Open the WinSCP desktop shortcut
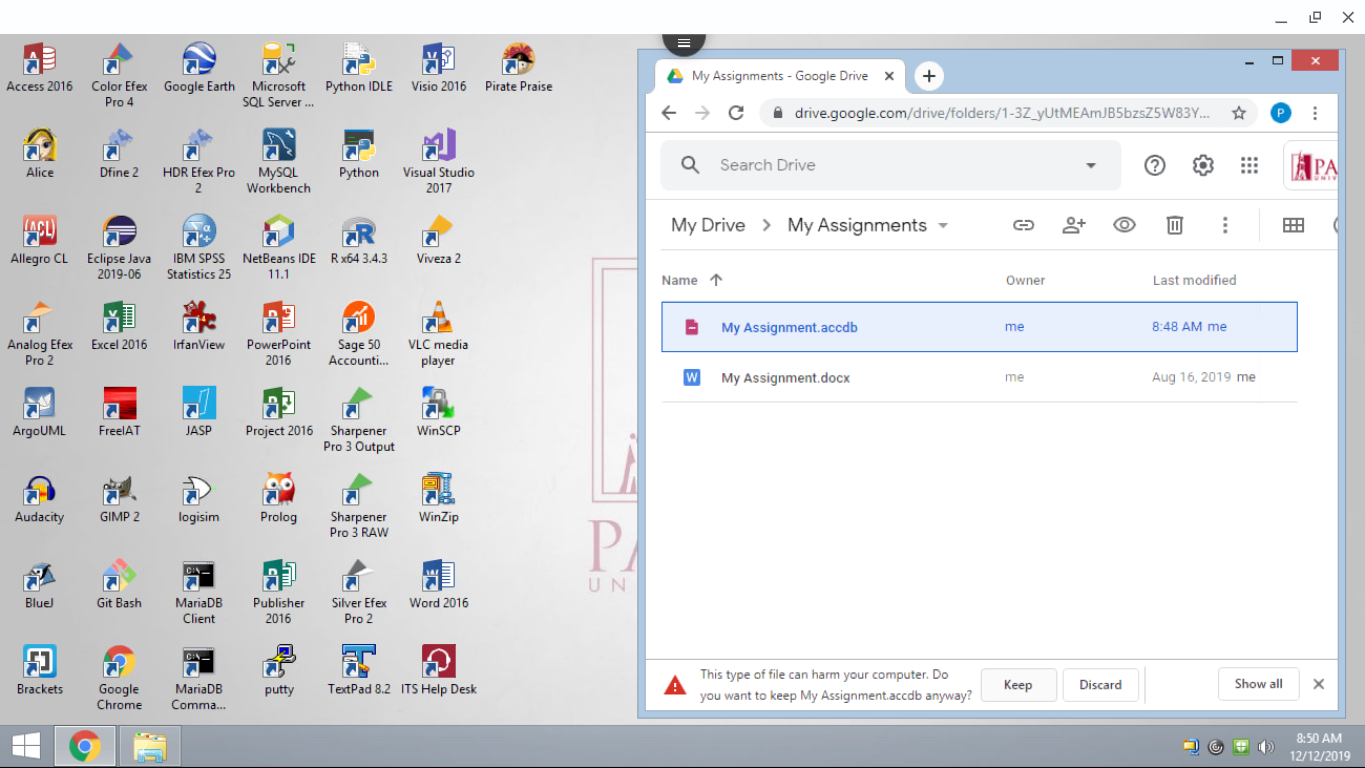The image size is (1365, 768). coord(439,413)
